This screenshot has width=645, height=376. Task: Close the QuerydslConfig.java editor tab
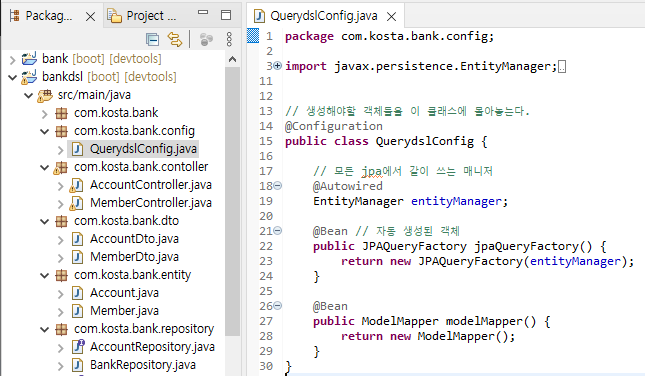pyautogui.click(x=392, y=16)
